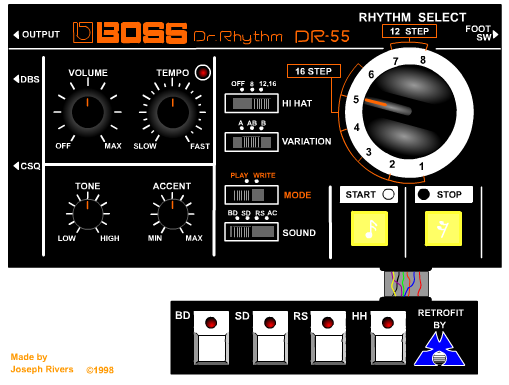
Task: Select rhythm position 1 on the dial
Action: pos(422,166)
